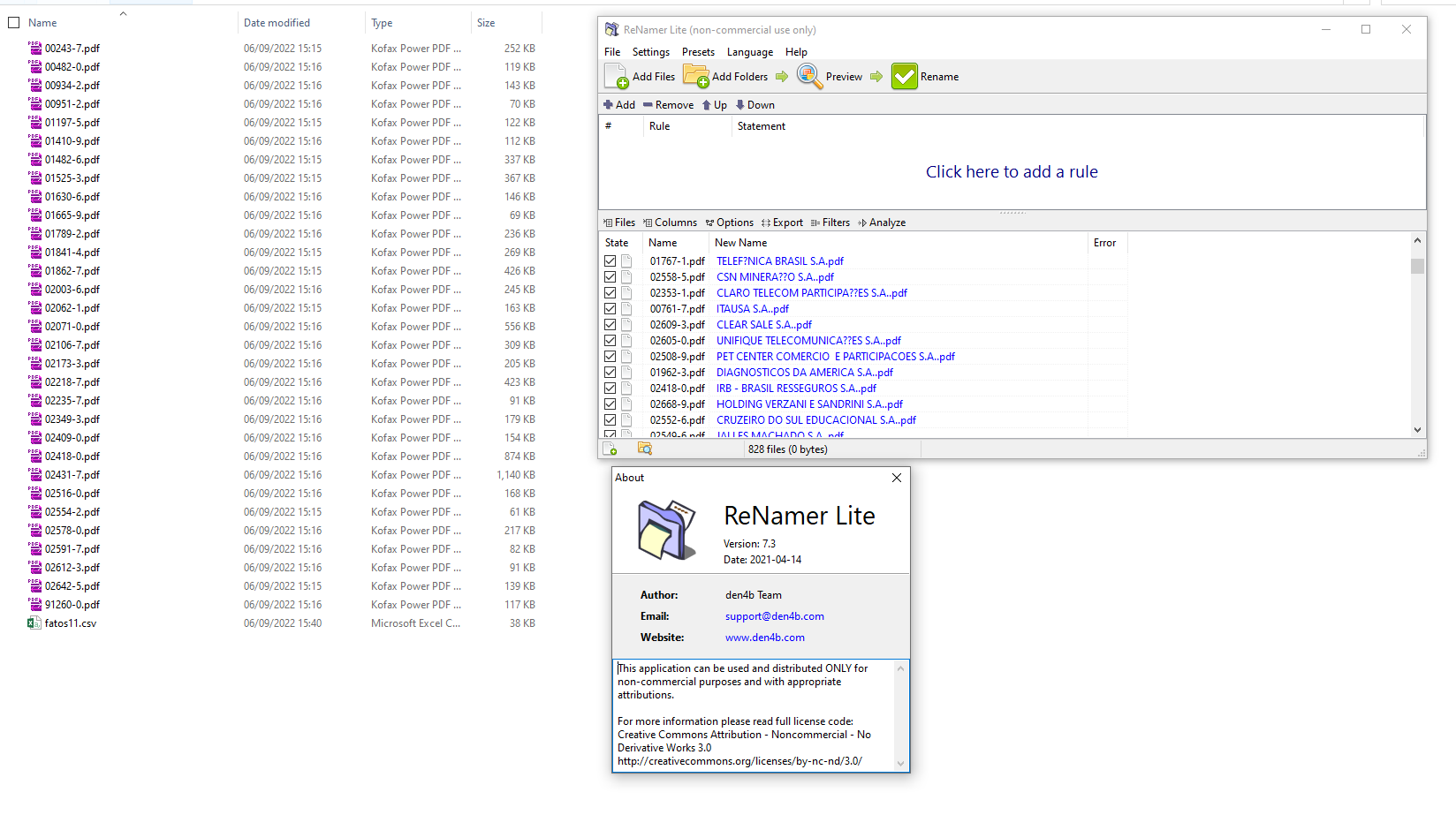Viewport: 1456px width, 815px height.
Task: Open www.den4b.com website link
Action: click(x=765, y=638)
